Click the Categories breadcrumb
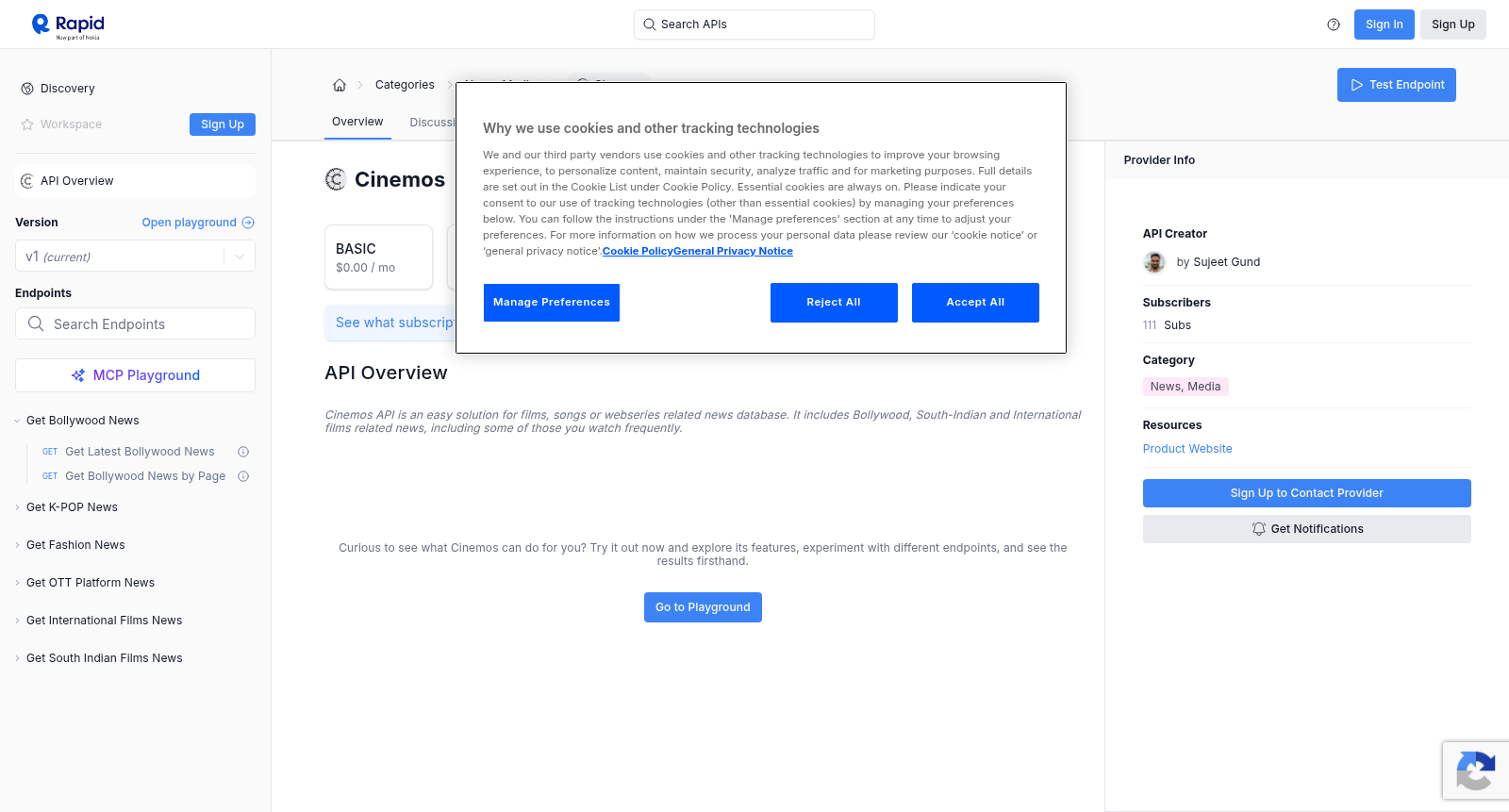Screen dimensions: 1509x812 coord(405,85)
